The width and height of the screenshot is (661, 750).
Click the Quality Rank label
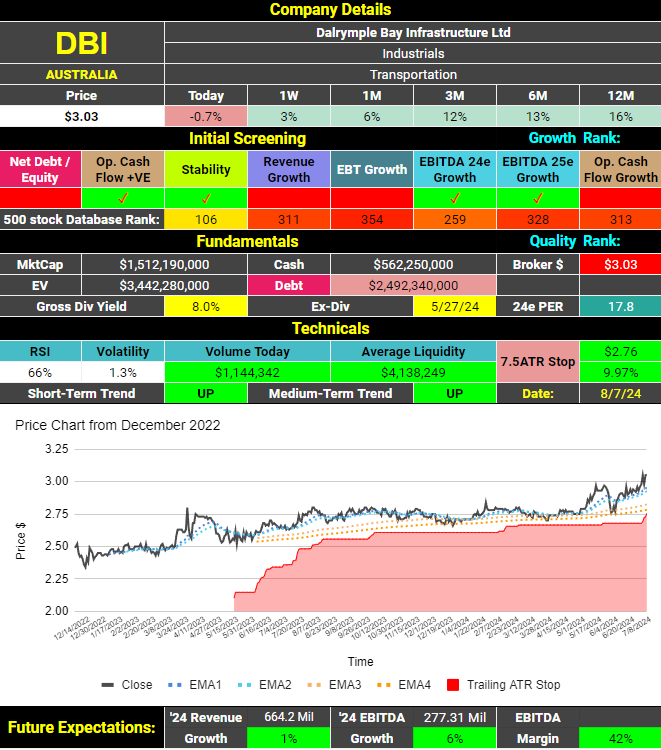tap(574, 241)
